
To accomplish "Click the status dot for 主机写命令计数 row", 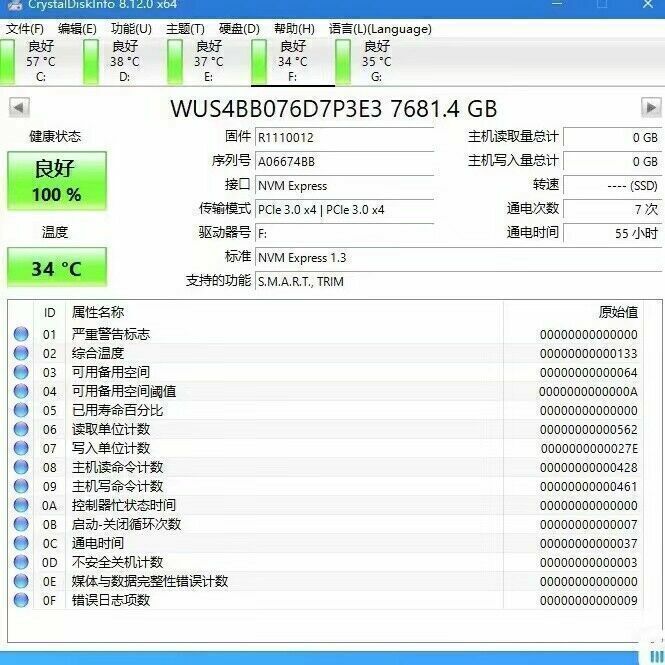I will [21, 486].
